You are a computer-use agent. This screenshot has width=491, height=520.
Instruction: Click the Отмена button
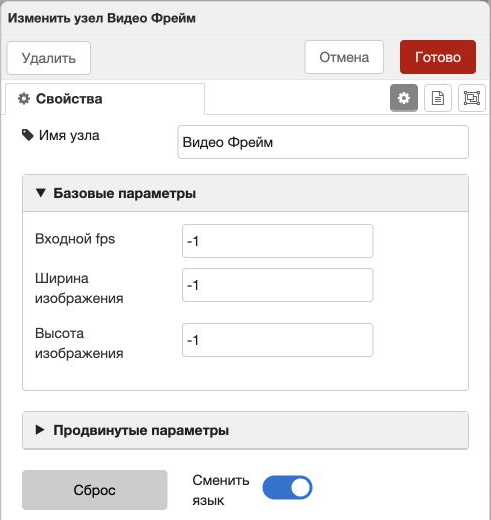coord(344,57)
